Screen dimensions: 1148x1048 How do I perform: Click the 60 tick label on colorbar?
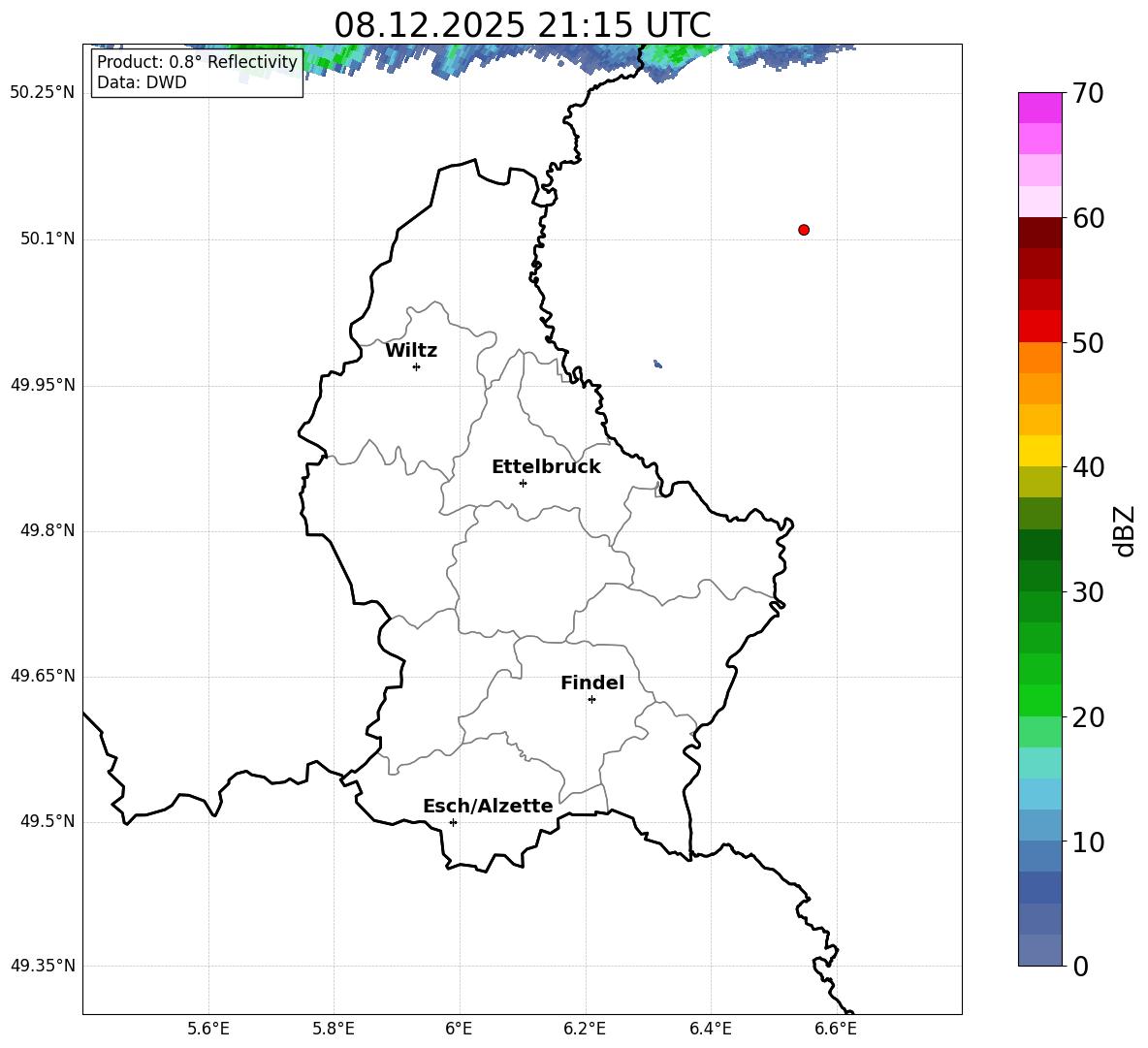click(x=1089, y=219)
